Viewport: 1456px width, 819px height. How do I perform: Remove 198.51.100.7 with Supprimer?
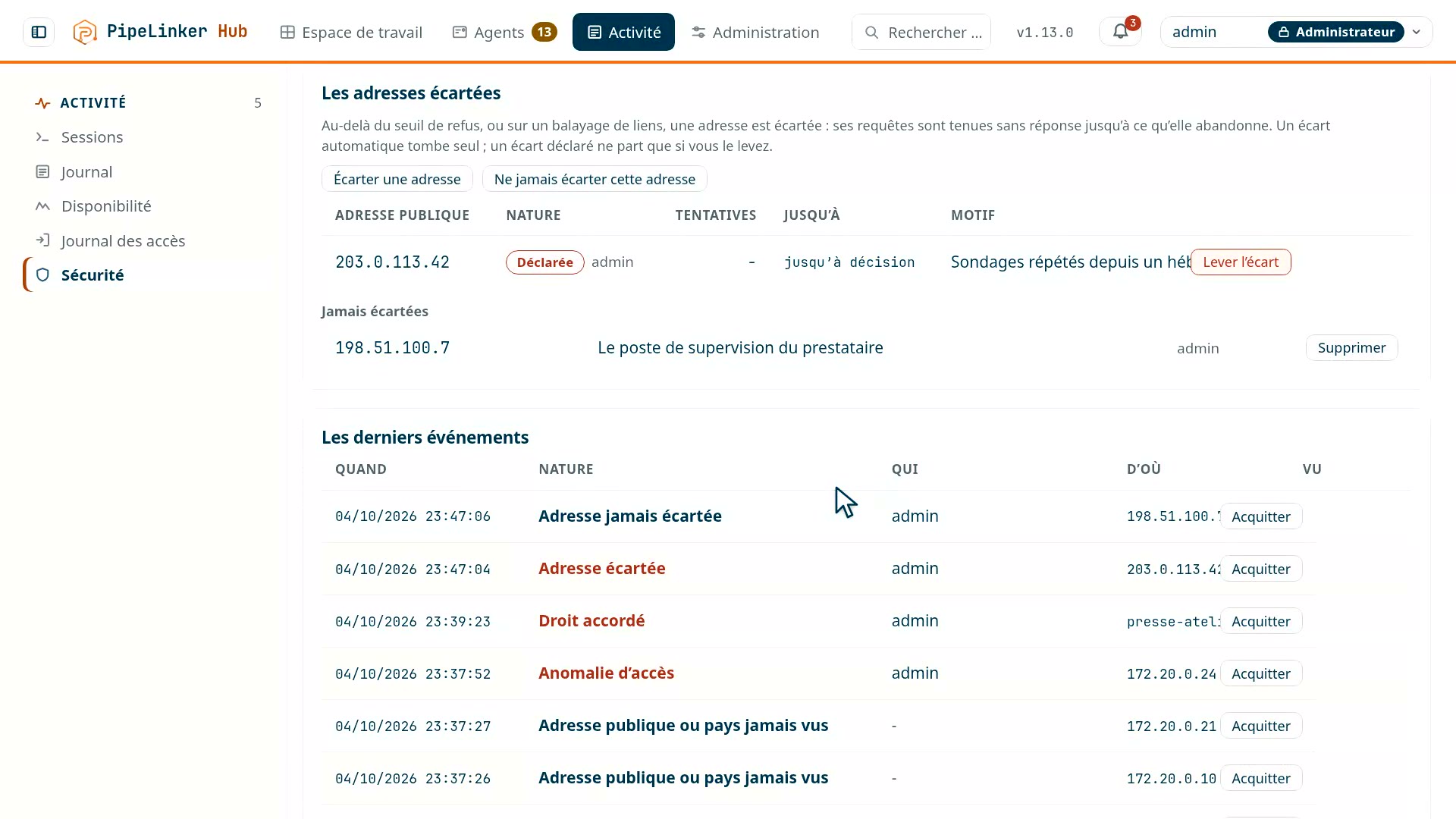pyautogui.click(x=1351, y=347)
